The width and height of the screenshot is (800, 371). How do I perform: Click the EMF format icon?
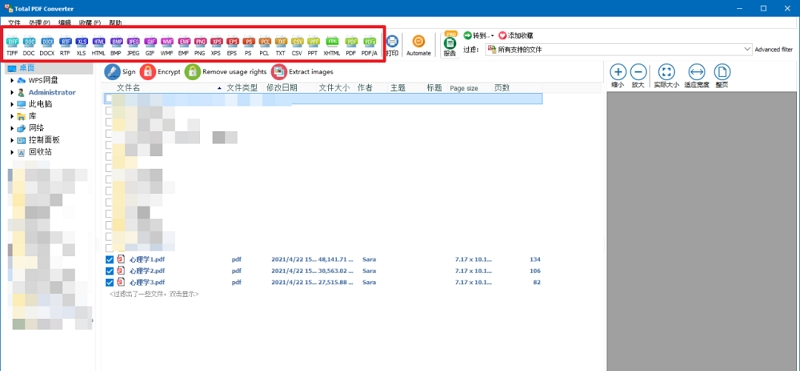(x=184, y=45)
